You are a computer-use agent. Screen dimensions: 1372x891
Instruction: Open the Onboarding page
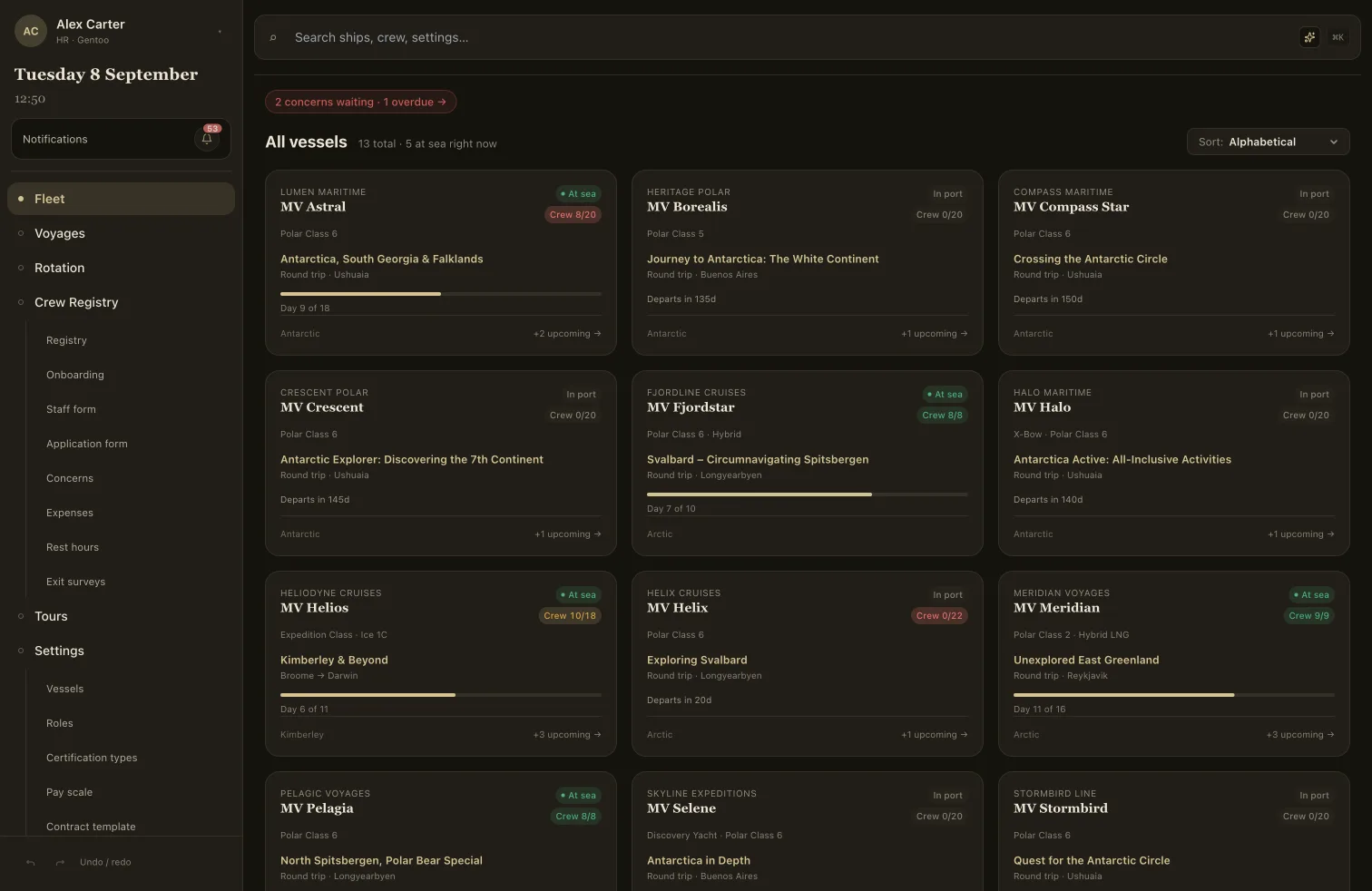[x=75, y=375]
